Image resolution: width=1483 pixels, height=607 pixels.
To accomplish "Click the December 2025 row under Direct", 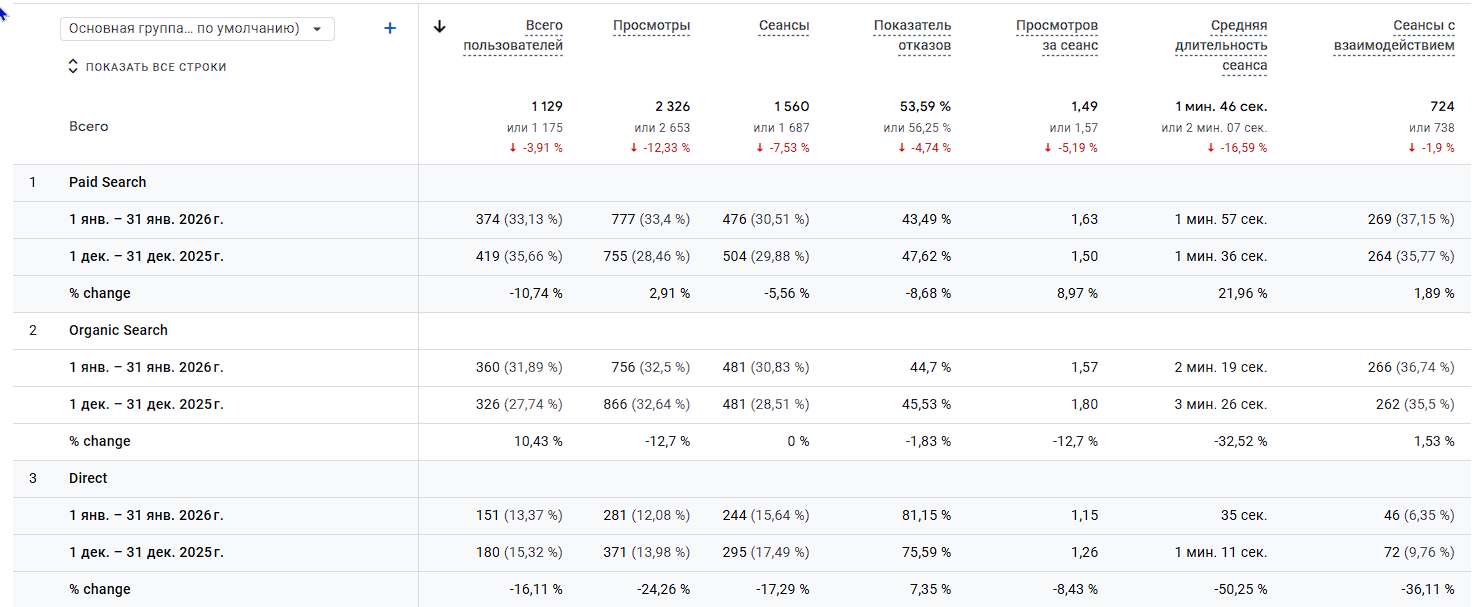I will [146, 552].
